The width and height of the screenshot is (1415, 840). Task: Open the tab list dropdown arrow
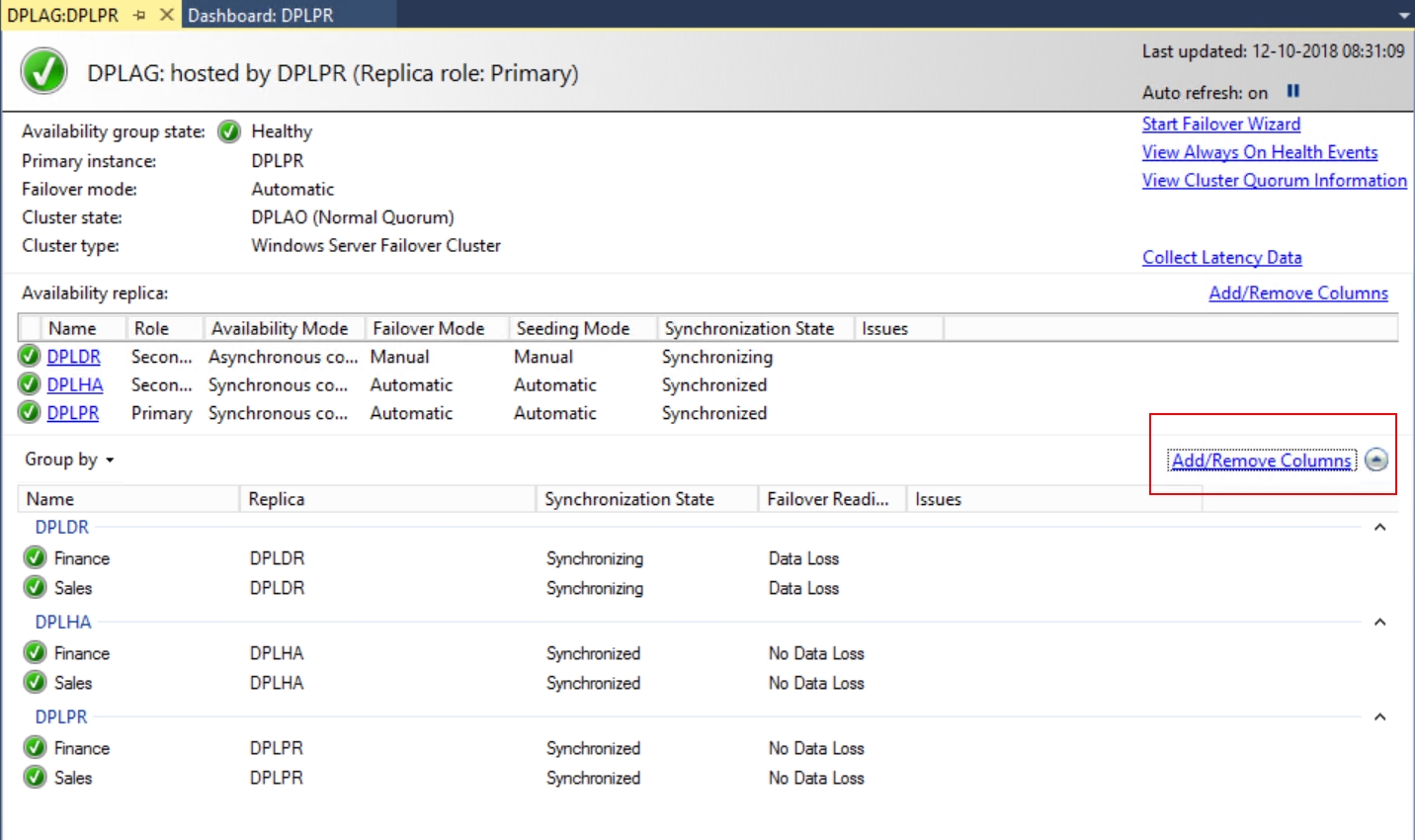click(1404, 16)
